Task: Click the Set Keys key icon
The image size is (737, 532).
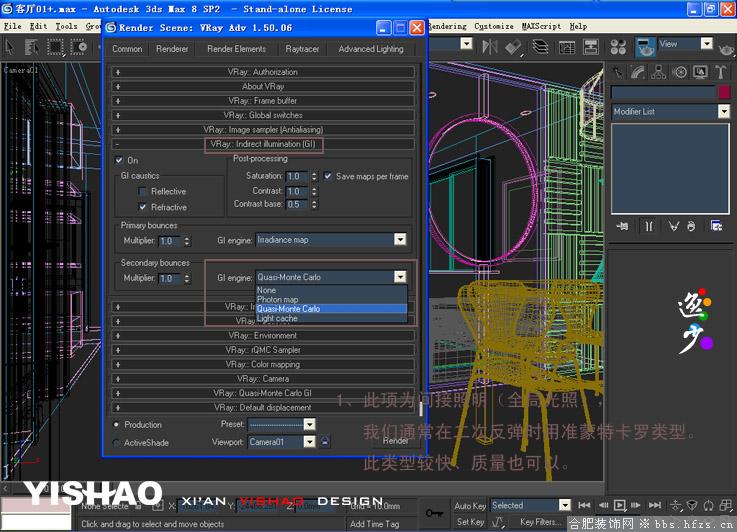Action: click(434, 513)
